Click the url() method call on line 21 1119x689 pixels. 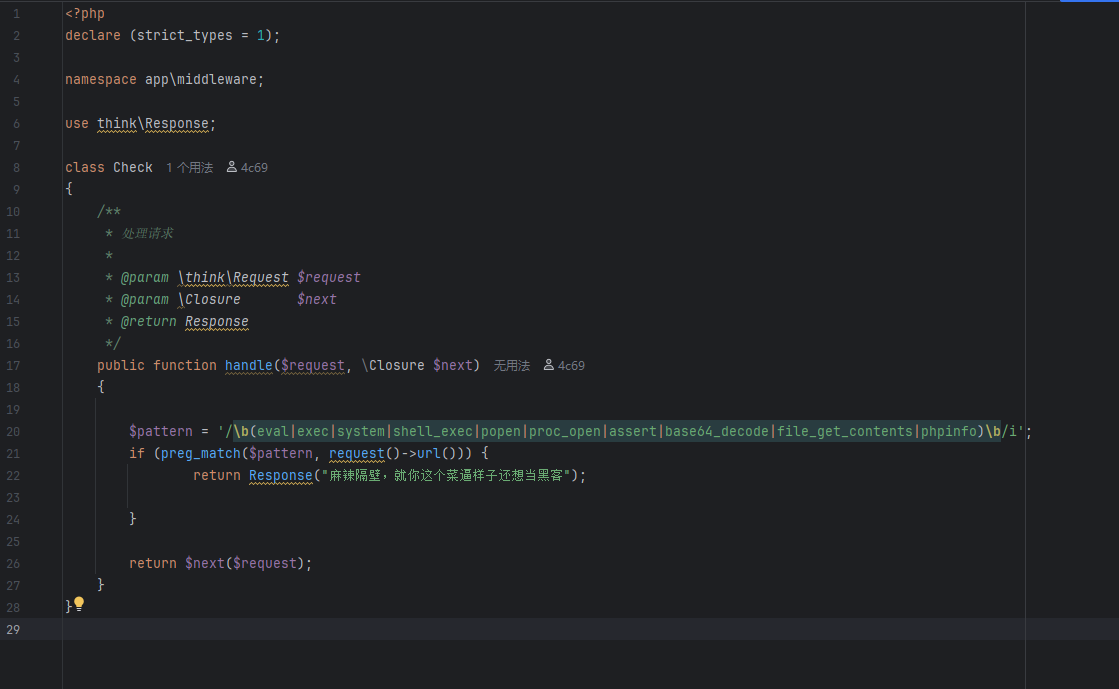coord(428,454)
